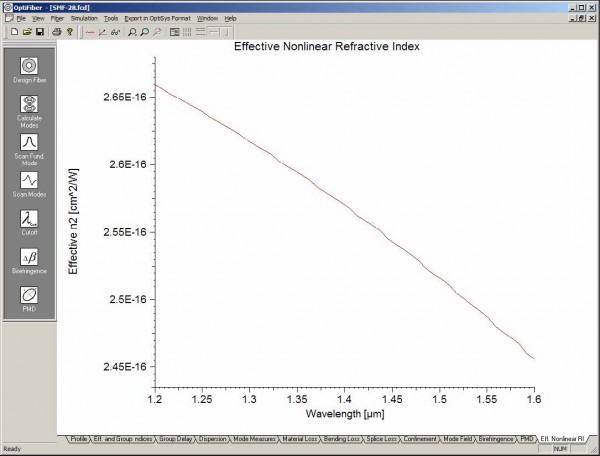This screenshot has height=456, width=600.
Task: Click the 2.45E-16 y-axis value
Action: (x=125, y=366)
